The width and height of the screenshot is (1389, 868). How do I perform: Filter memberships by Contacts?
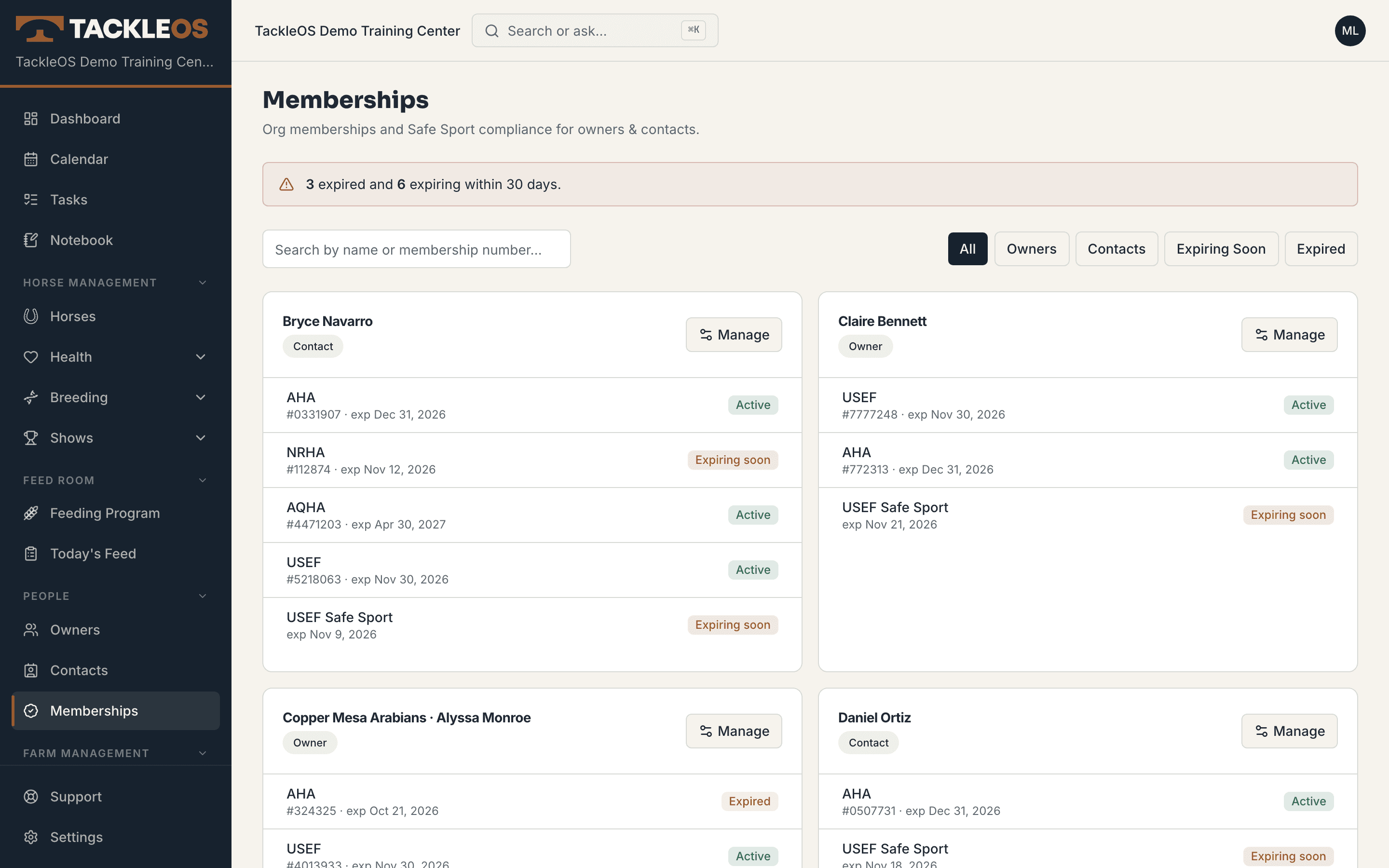pyautogui.click(x=1117, y=249)
